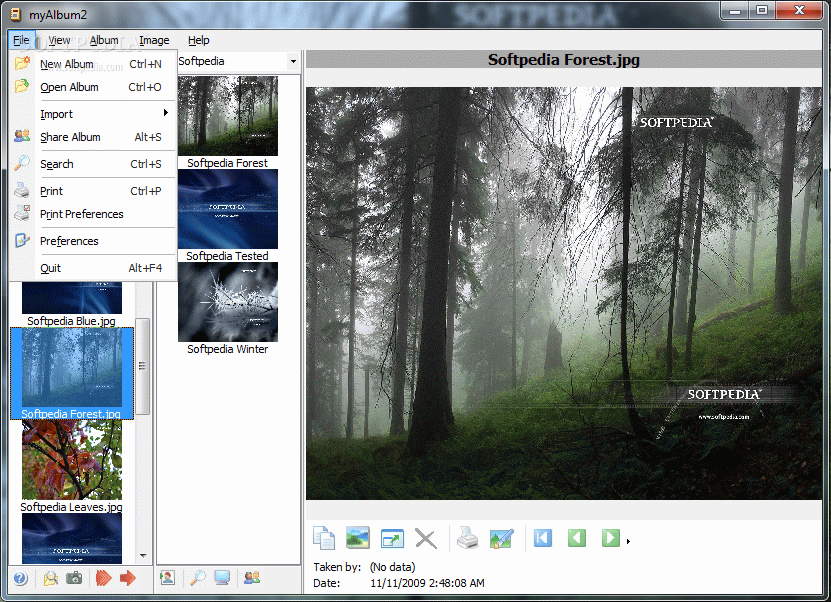
Task: Open the File menu
Action: (21, 40)
